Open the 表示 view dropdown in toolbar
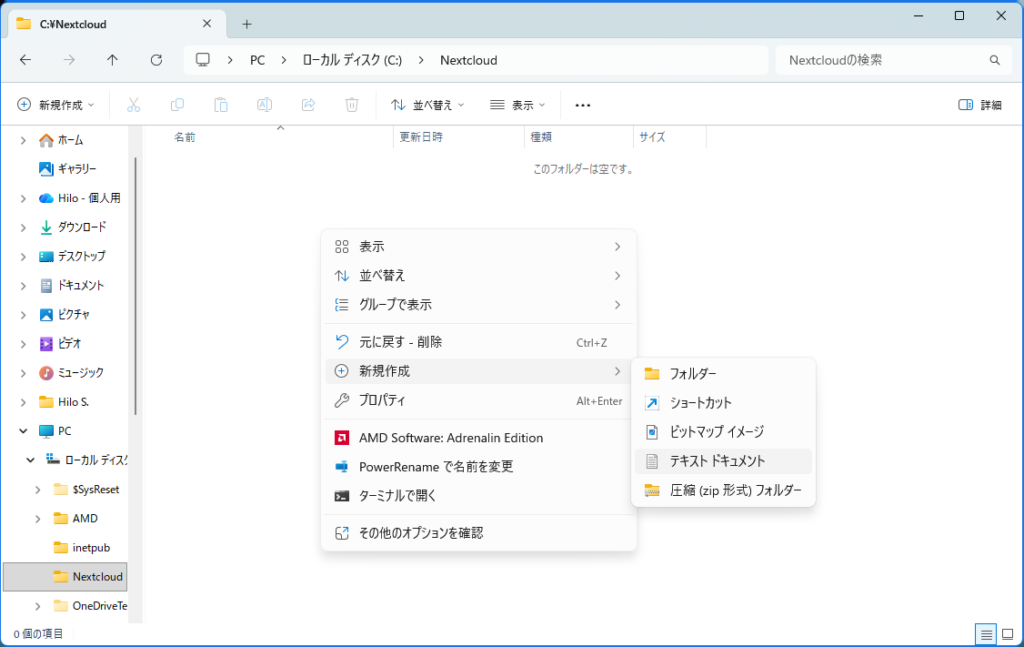 pos(518,105)
